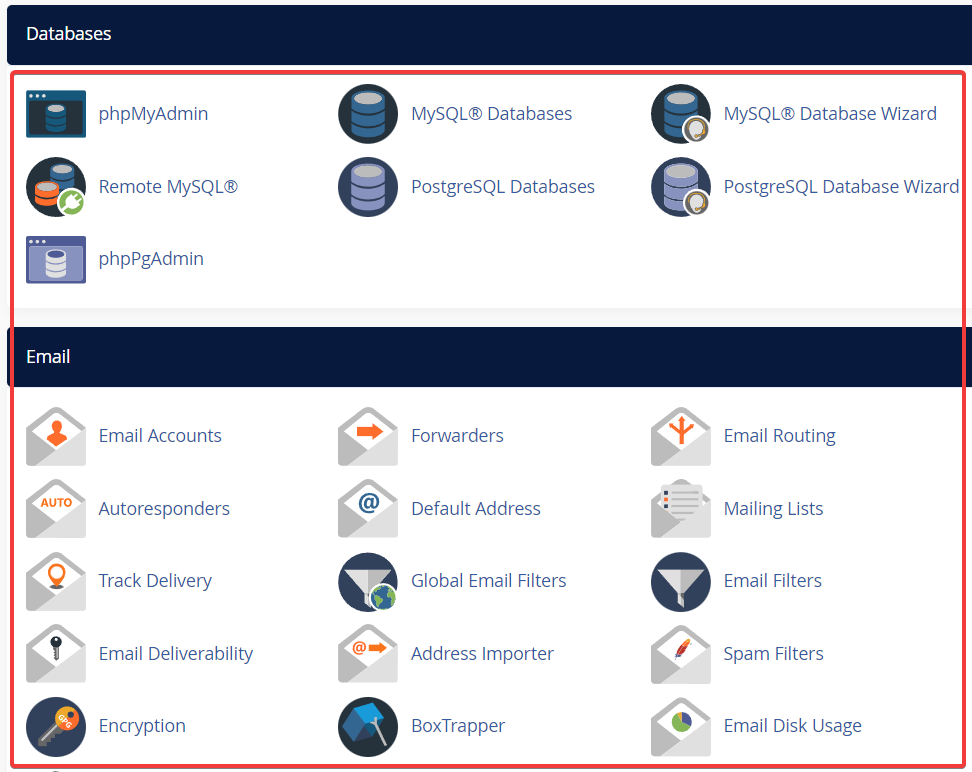This screenshot has height=772, width=972.
Task: Go to the Email Disk Usage link
Action: [792, 726]
